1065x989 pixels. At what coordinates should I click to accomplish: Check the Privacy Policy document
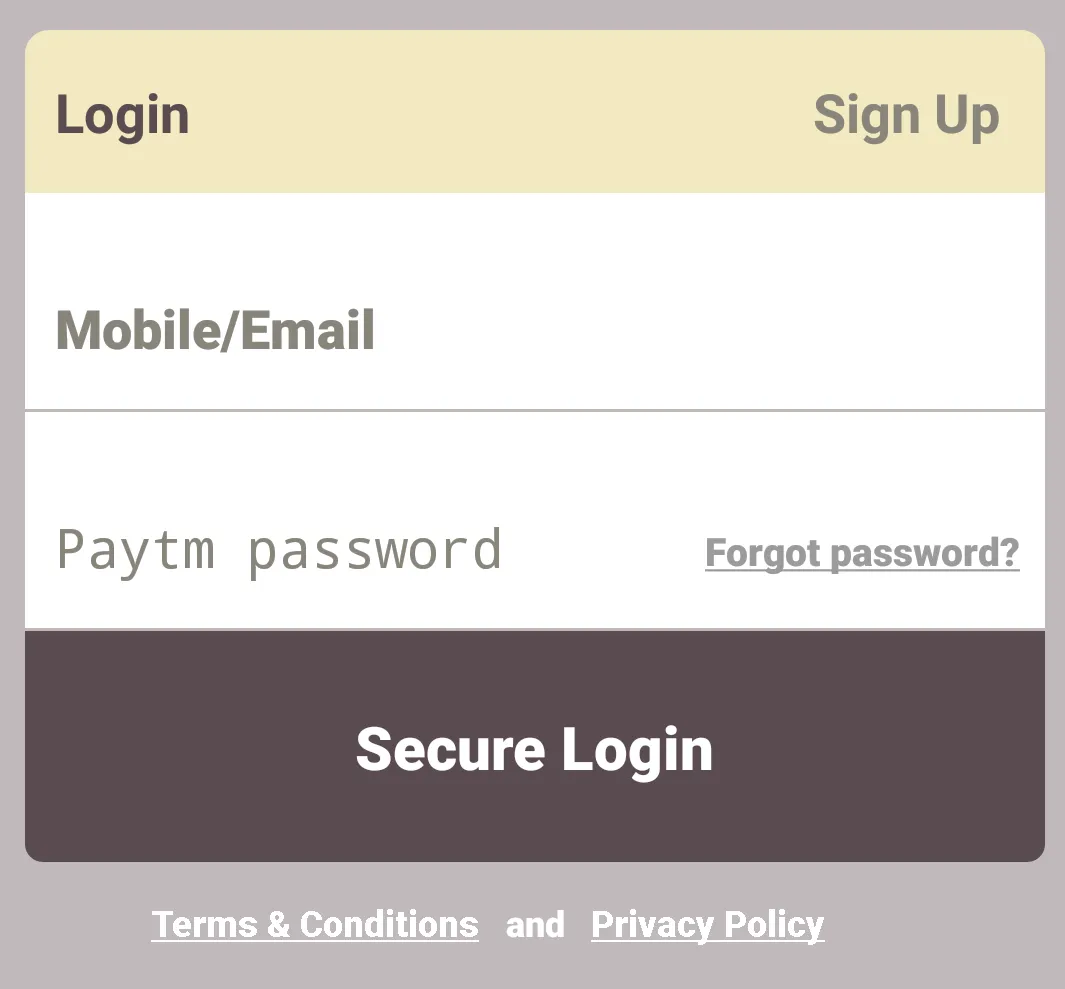pyautogui.click(x=707, y=924)
